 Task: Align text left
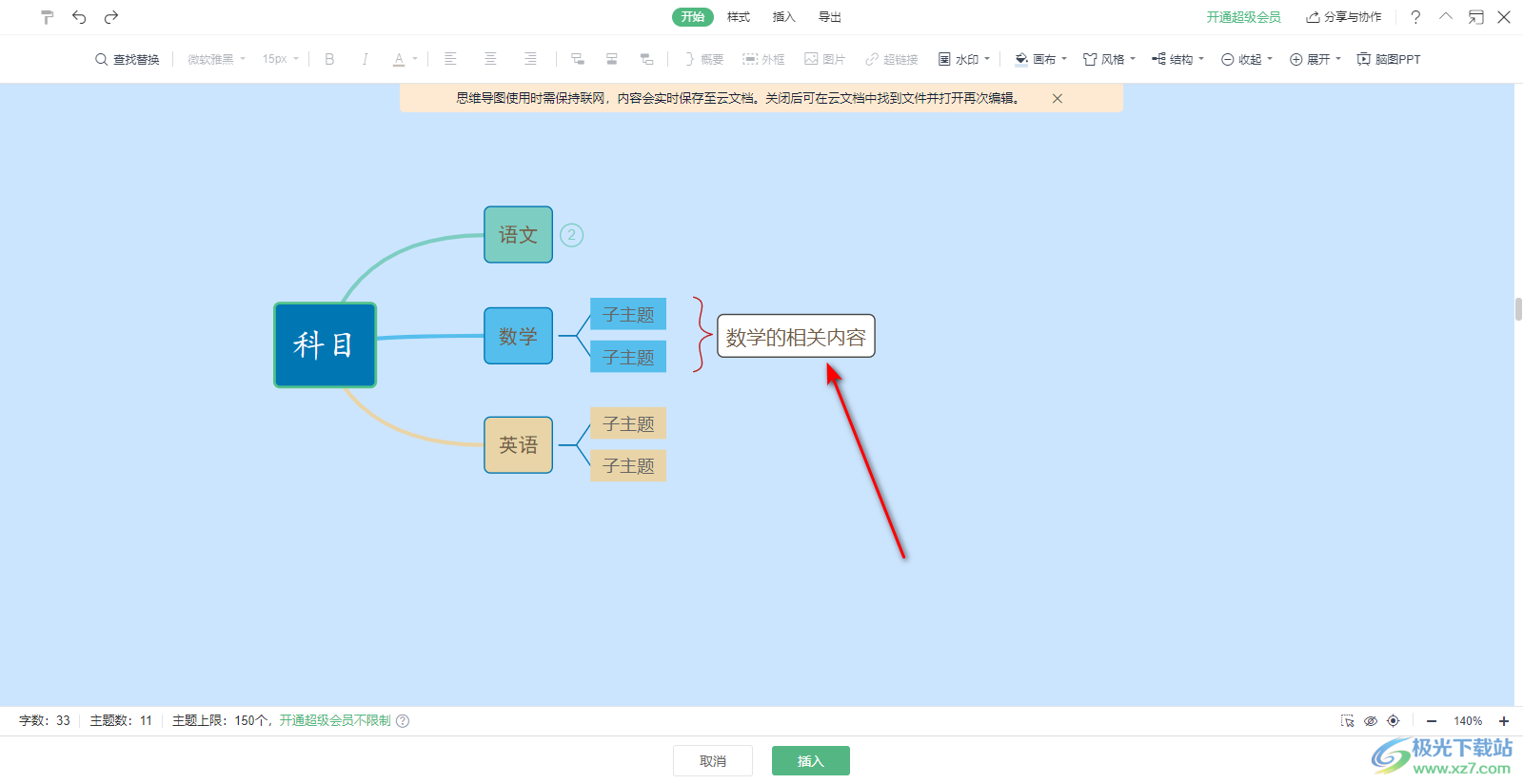450,59
